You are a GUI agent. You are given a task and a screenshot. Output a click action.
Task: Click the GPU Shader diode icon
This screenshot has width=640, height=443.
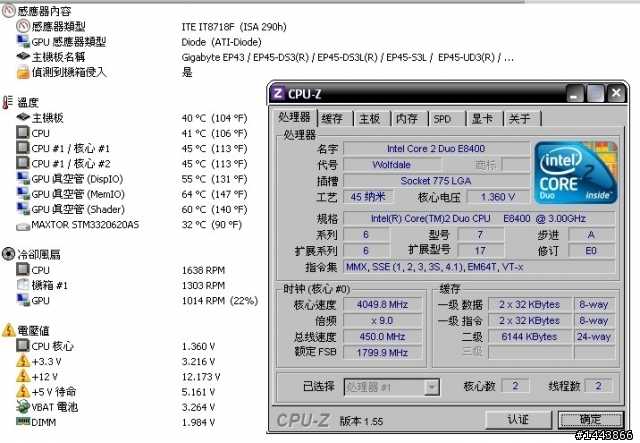click(23, 209)
